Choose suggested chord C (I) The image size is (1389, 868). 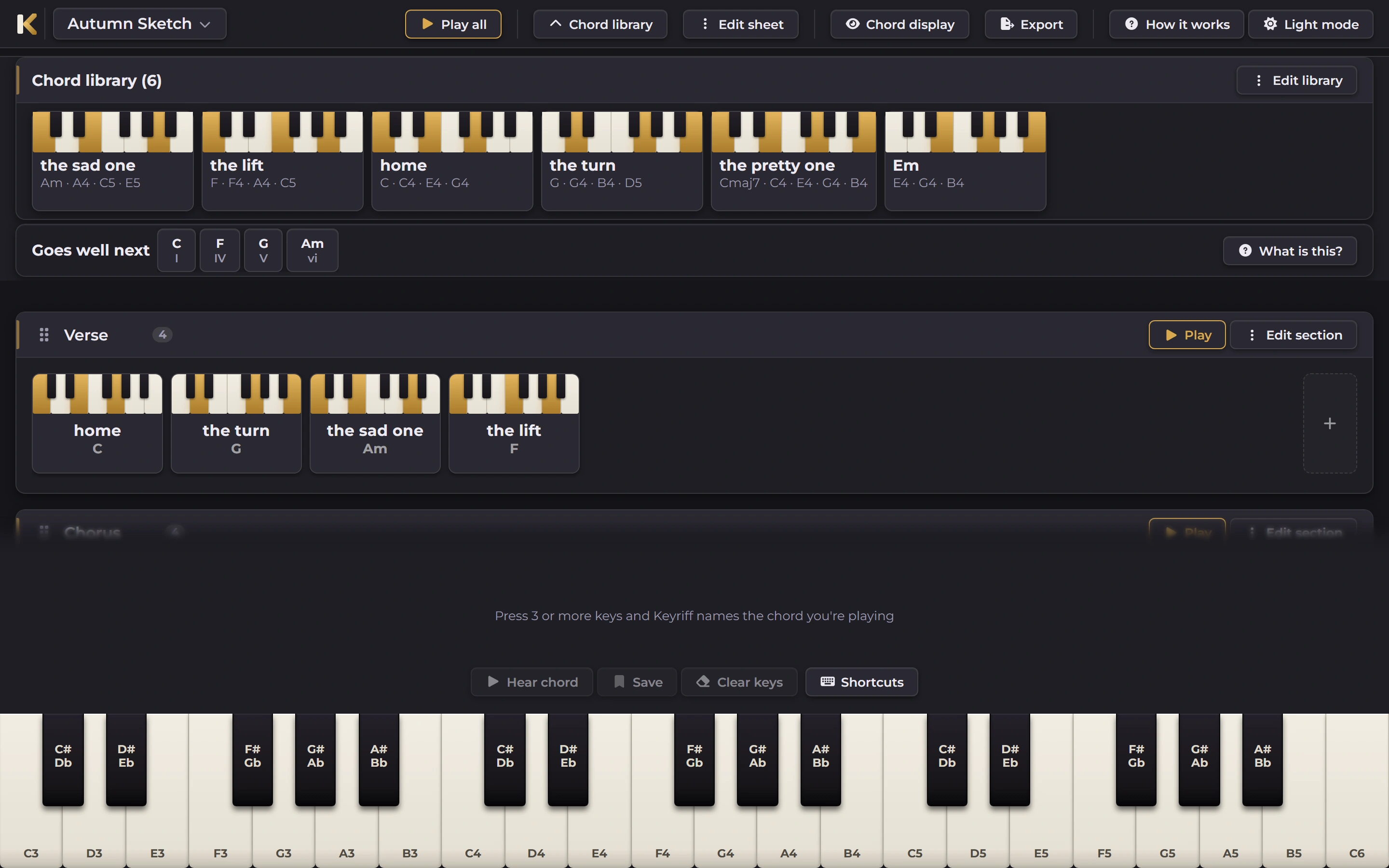click(176, 250)
